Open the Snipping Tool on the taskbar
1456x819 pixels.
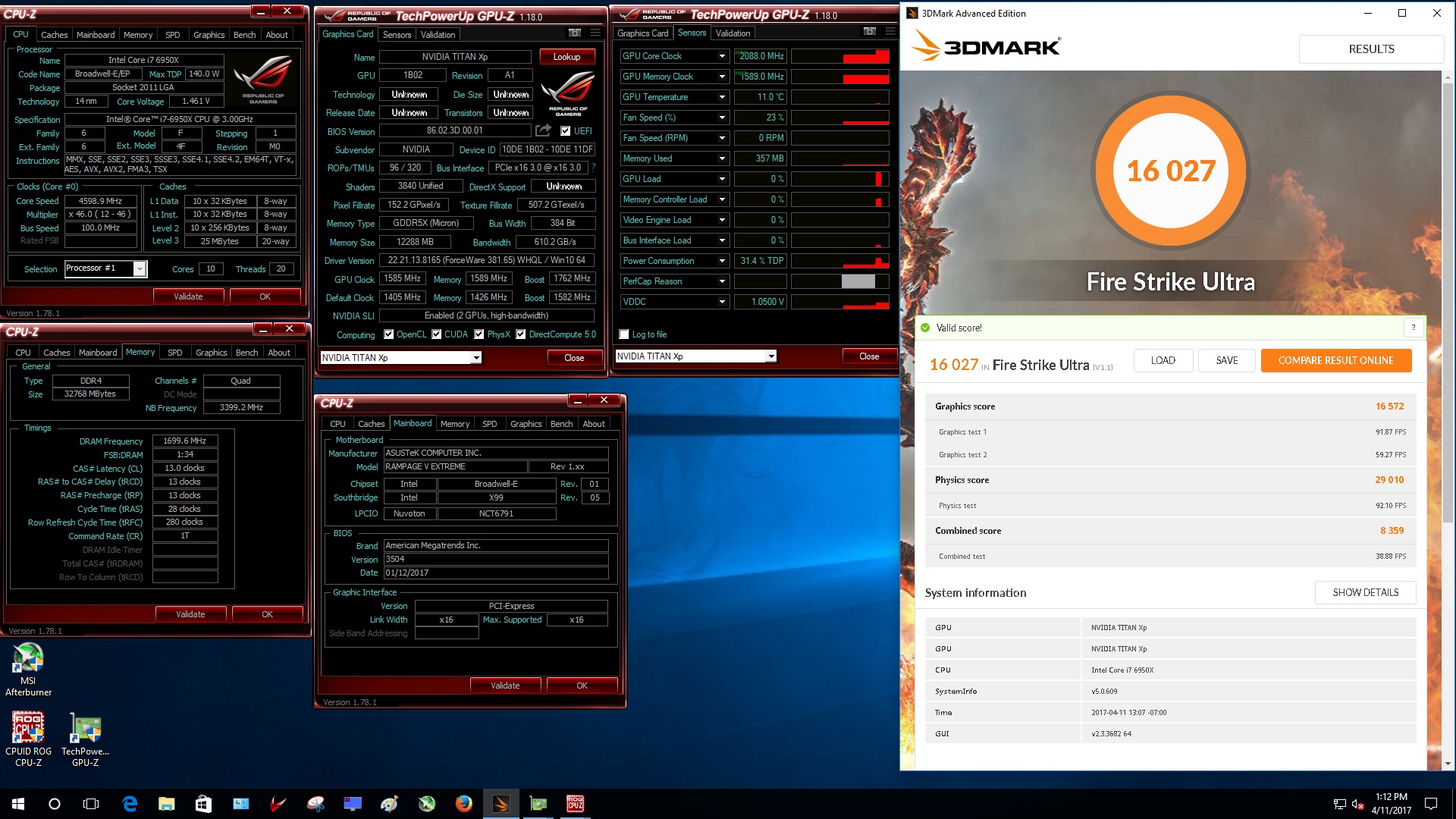pos(315,804)
